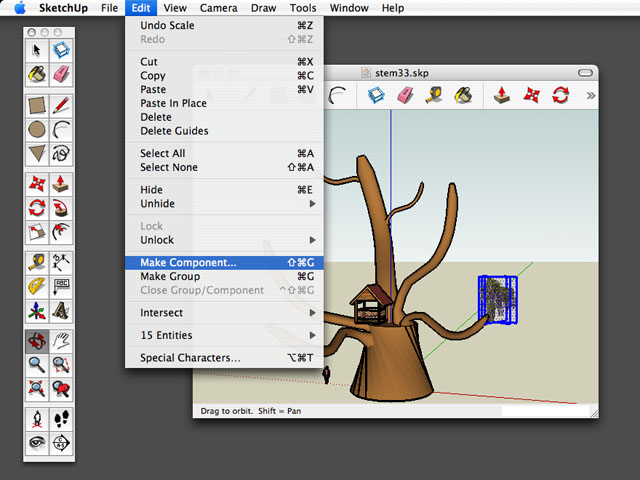Screen dimensions: 640x480
Task: Select the Tape Measure tool in palette
Action: (x=37, y=263)
